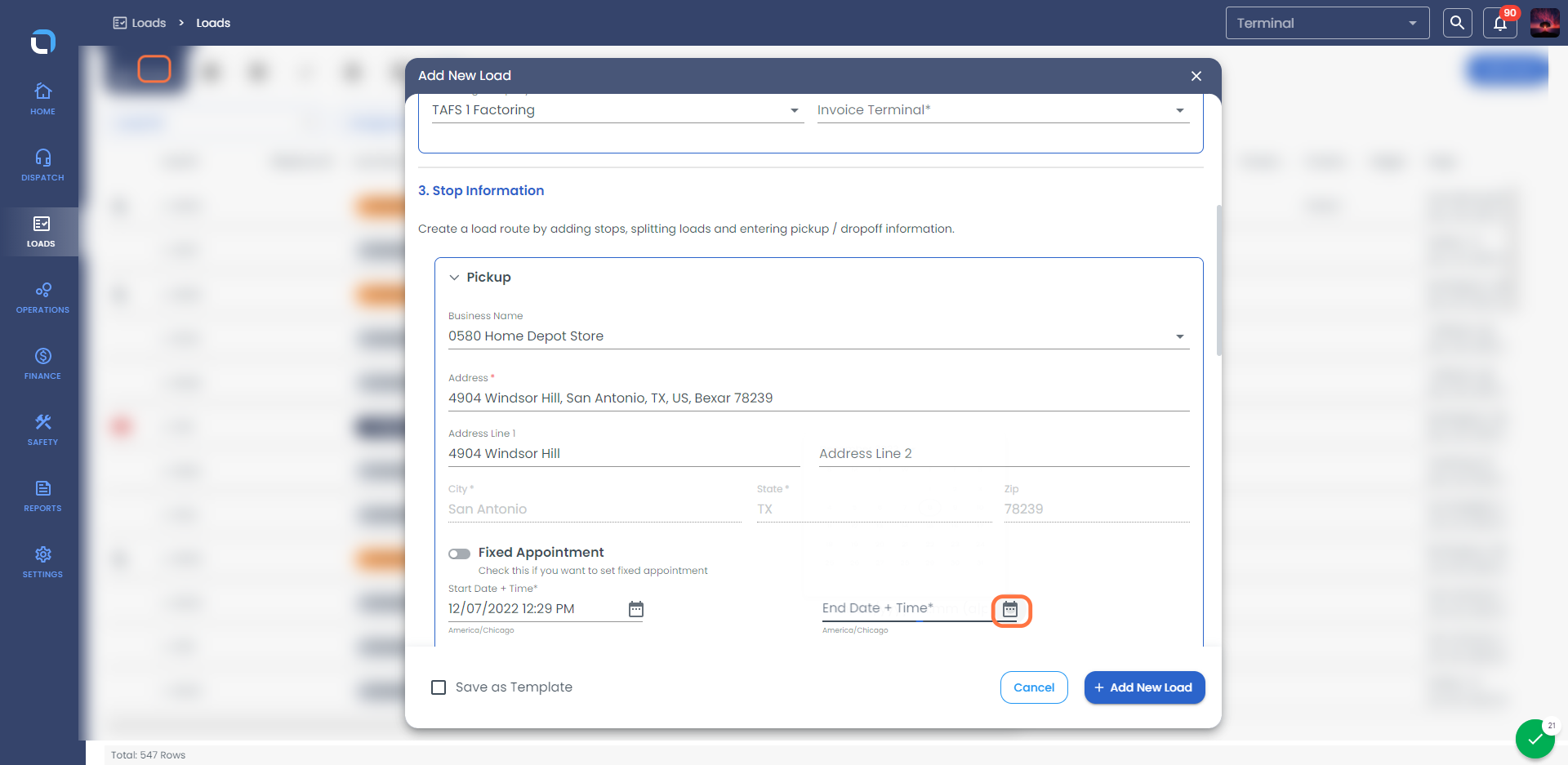Click the Address Line 1 field

pos(624,454)
